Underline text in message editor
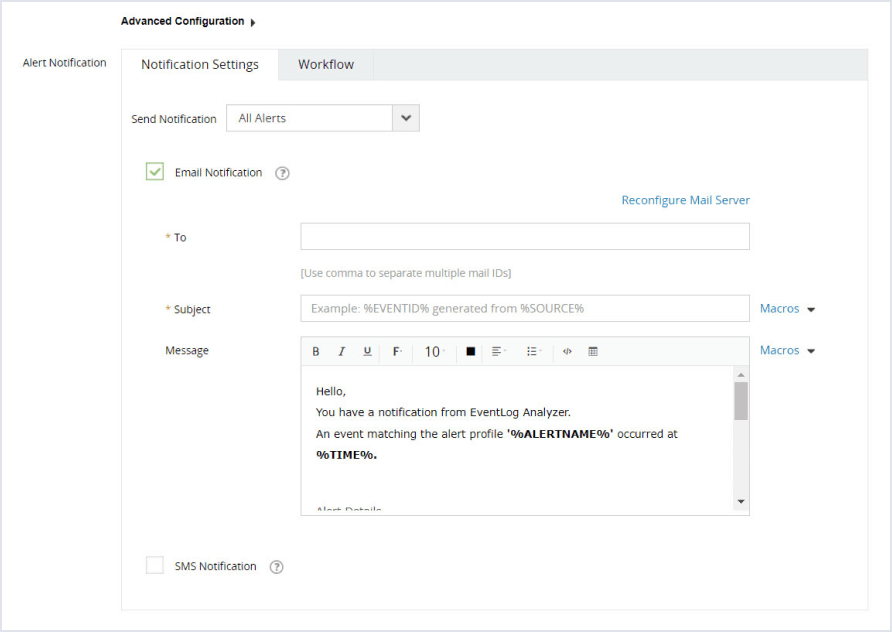Screen dimensions: 892x632 click(367, 352)
